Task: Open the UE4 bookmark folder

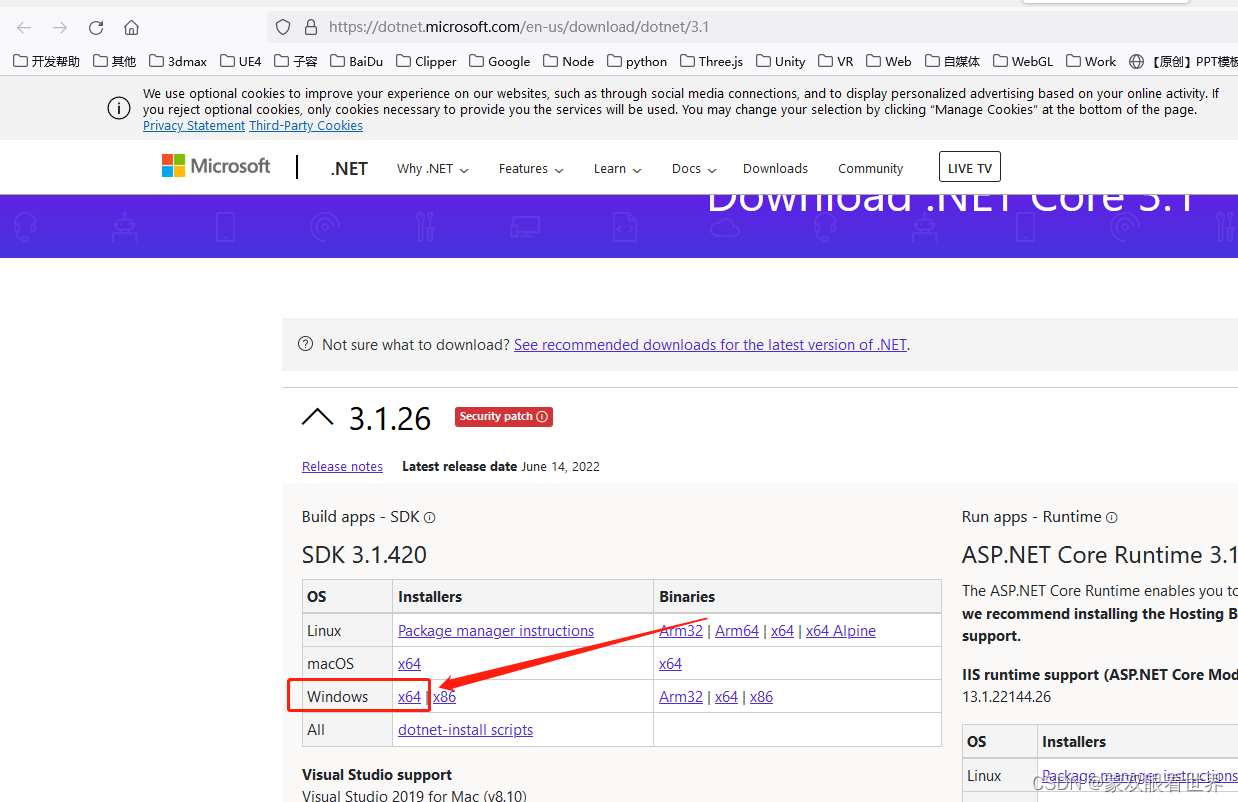Action: click(x=241, y=61)
